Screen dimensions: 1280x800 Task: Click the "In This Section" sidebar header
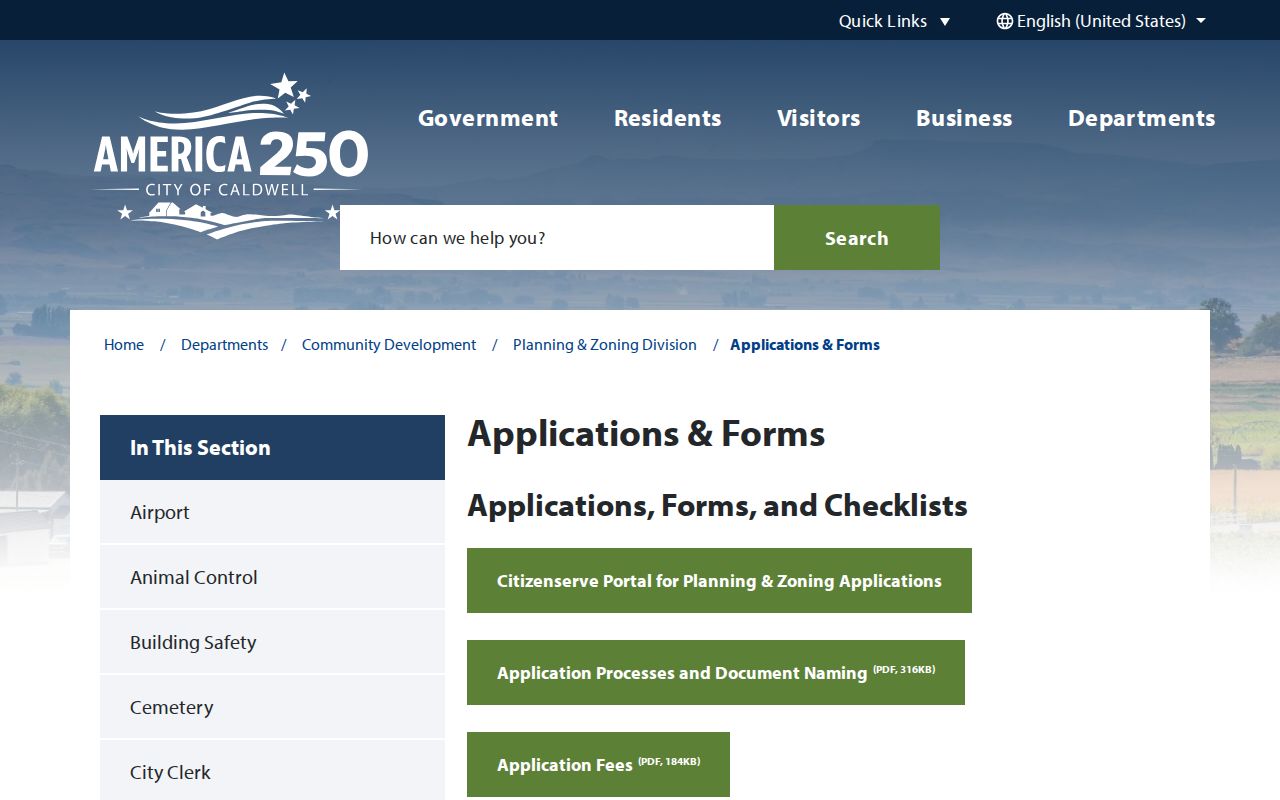(x=272, y=448)
